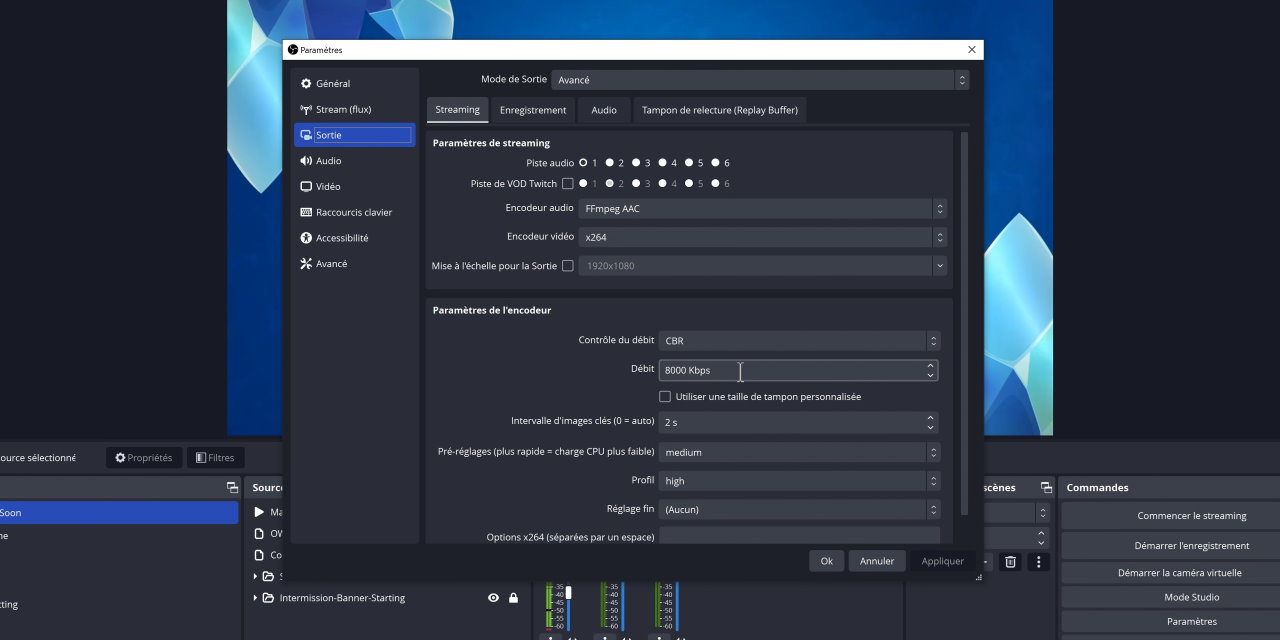
Task: Check Utiliser une taille de tampon personnalisée
Action: coord(665,397)
